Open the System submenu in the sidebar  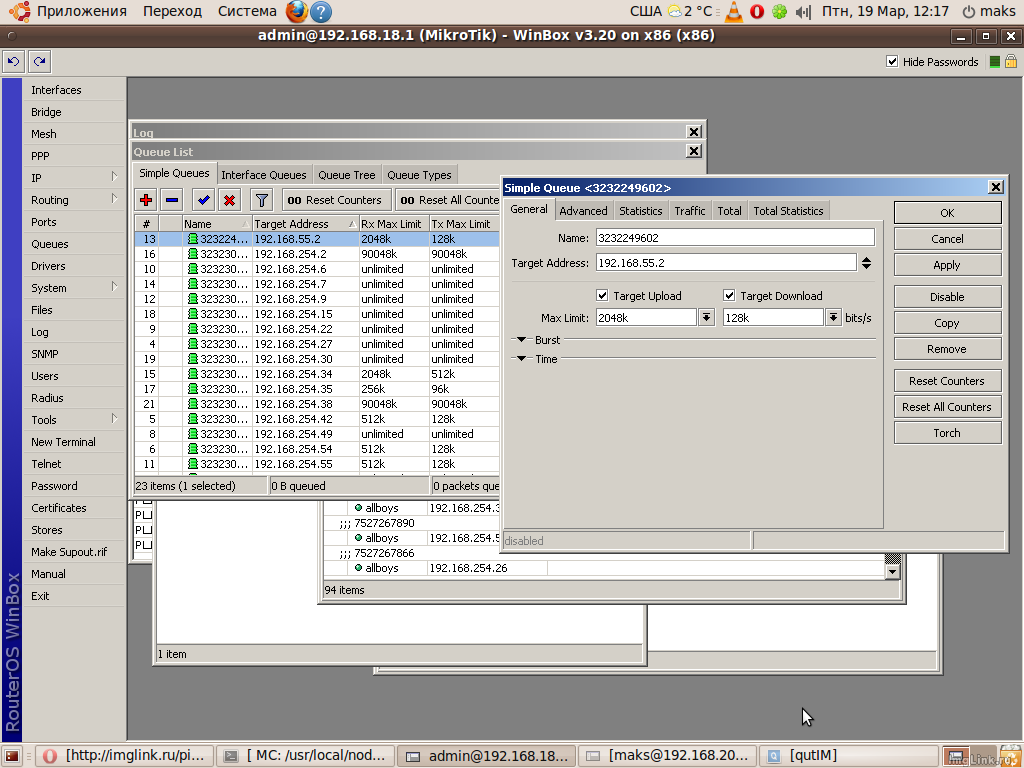pos(73,288)
